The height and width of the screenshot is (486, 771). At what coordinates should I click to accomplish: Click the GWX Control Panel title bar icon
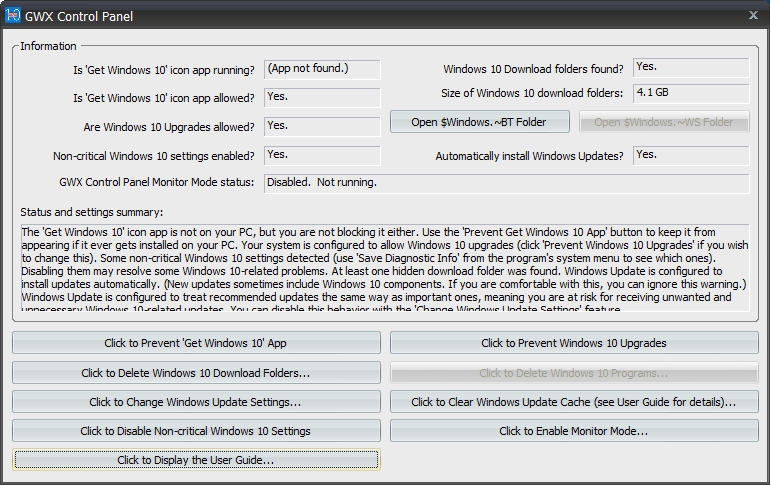[x=12, y=16]
